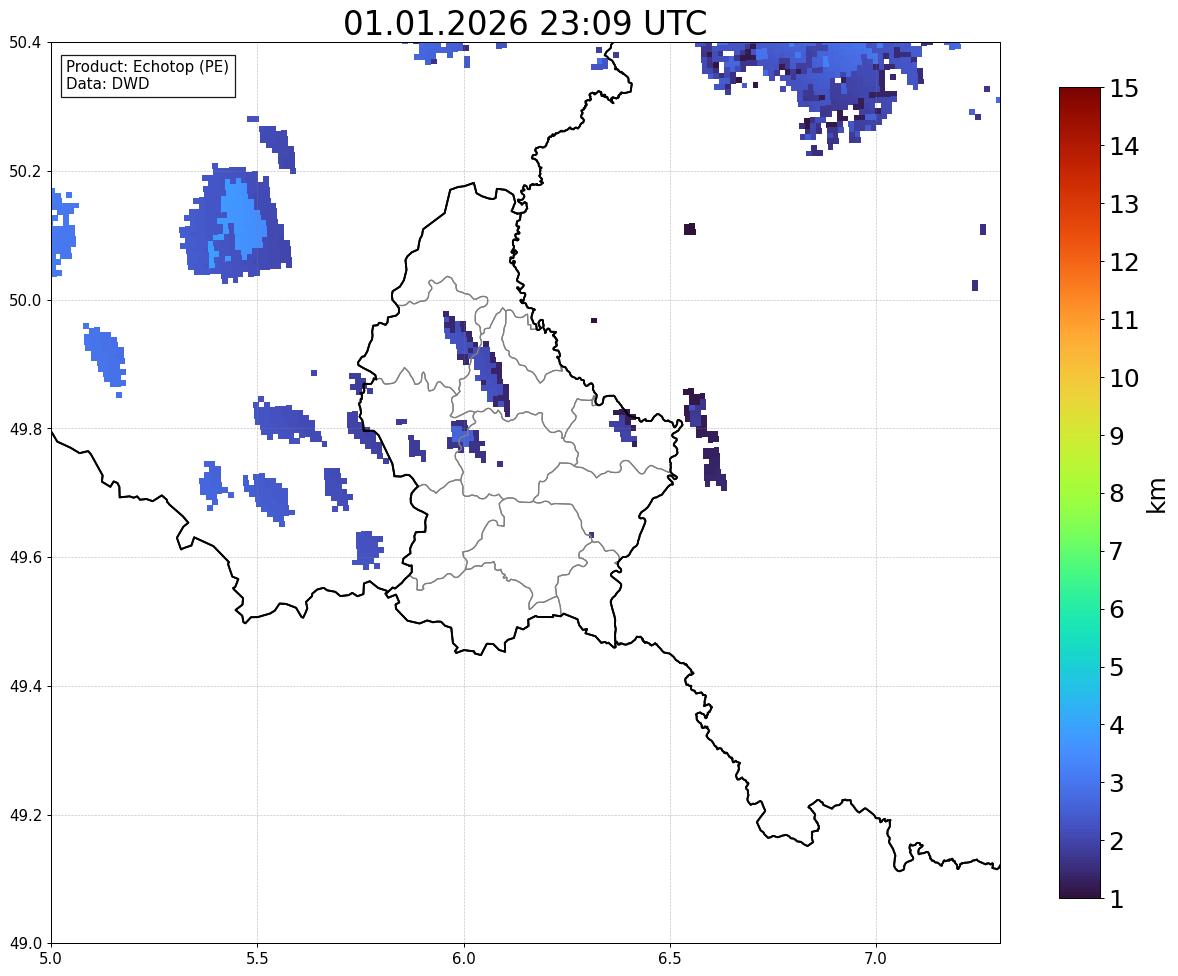Click the colorbar tick label "15"
Screen dimensions: 1178x976
pos(1124,89)
